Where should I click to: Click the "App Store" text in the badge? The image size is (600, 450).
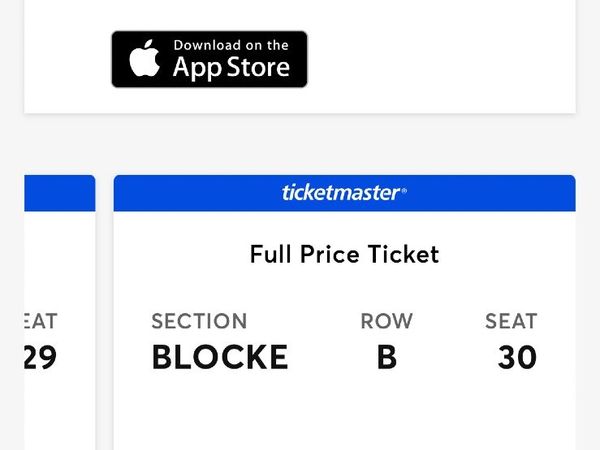[231, 68]
